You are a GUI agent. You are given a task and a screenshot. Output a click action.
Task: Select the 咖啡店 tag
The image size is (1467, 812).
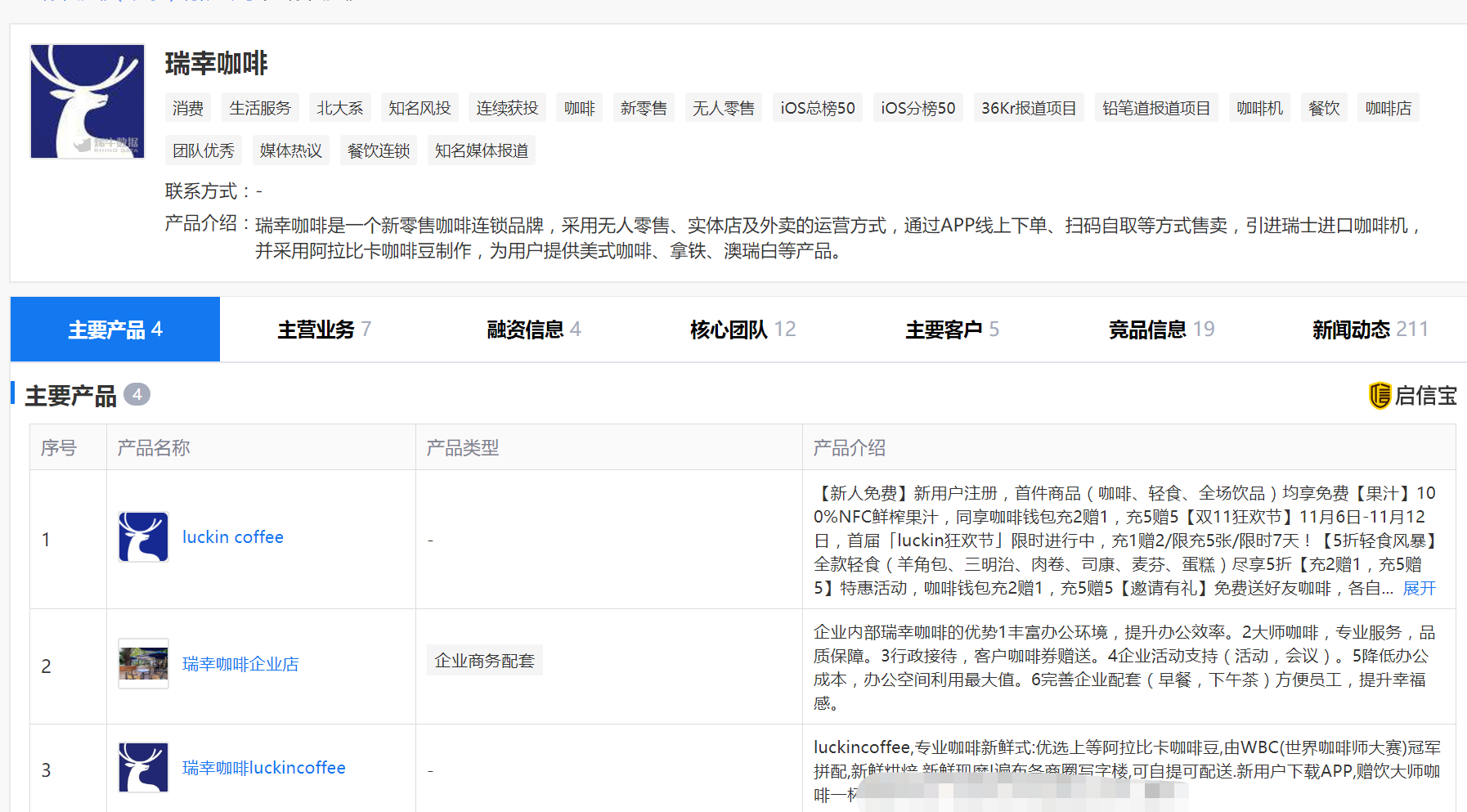1388,108
